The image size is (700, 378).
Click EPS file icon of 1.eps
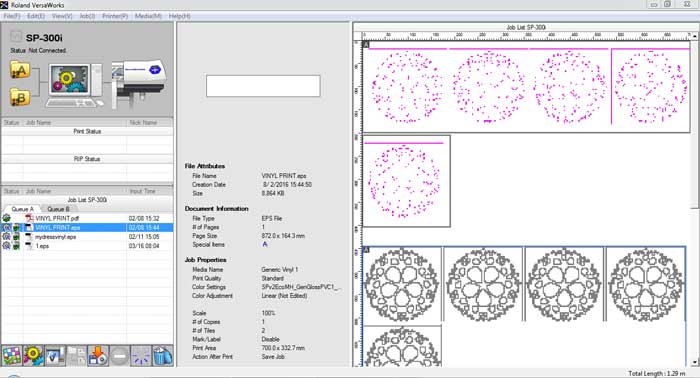click(29, 246)
